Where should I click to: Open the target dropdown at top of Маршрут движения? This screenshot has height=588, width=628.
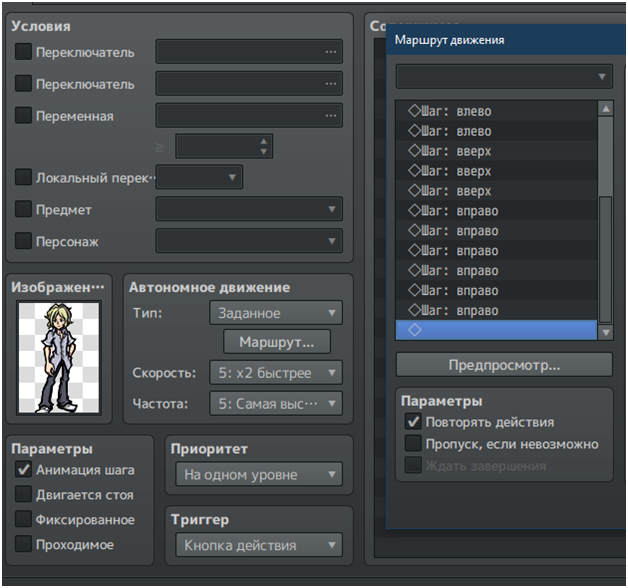tap(504, 77)
